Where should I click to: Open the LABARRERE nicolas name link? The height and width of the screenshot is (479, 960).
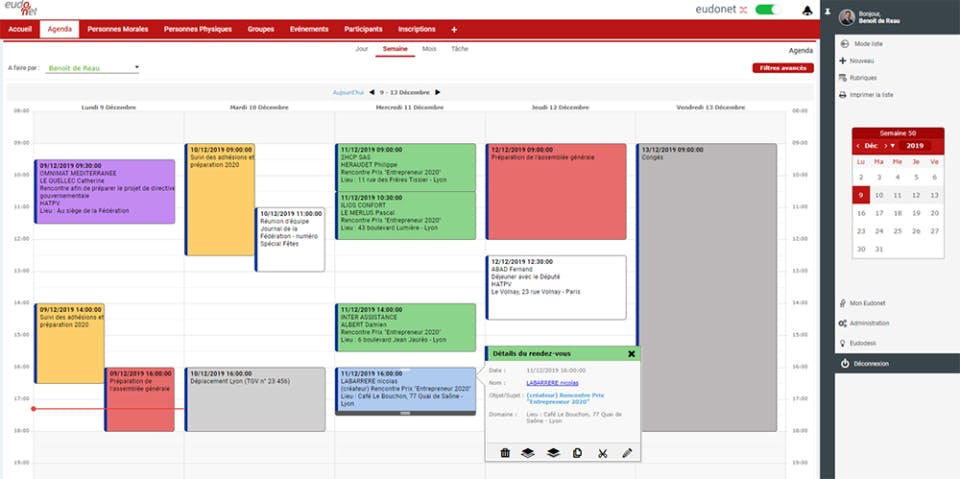coord(552,383)
